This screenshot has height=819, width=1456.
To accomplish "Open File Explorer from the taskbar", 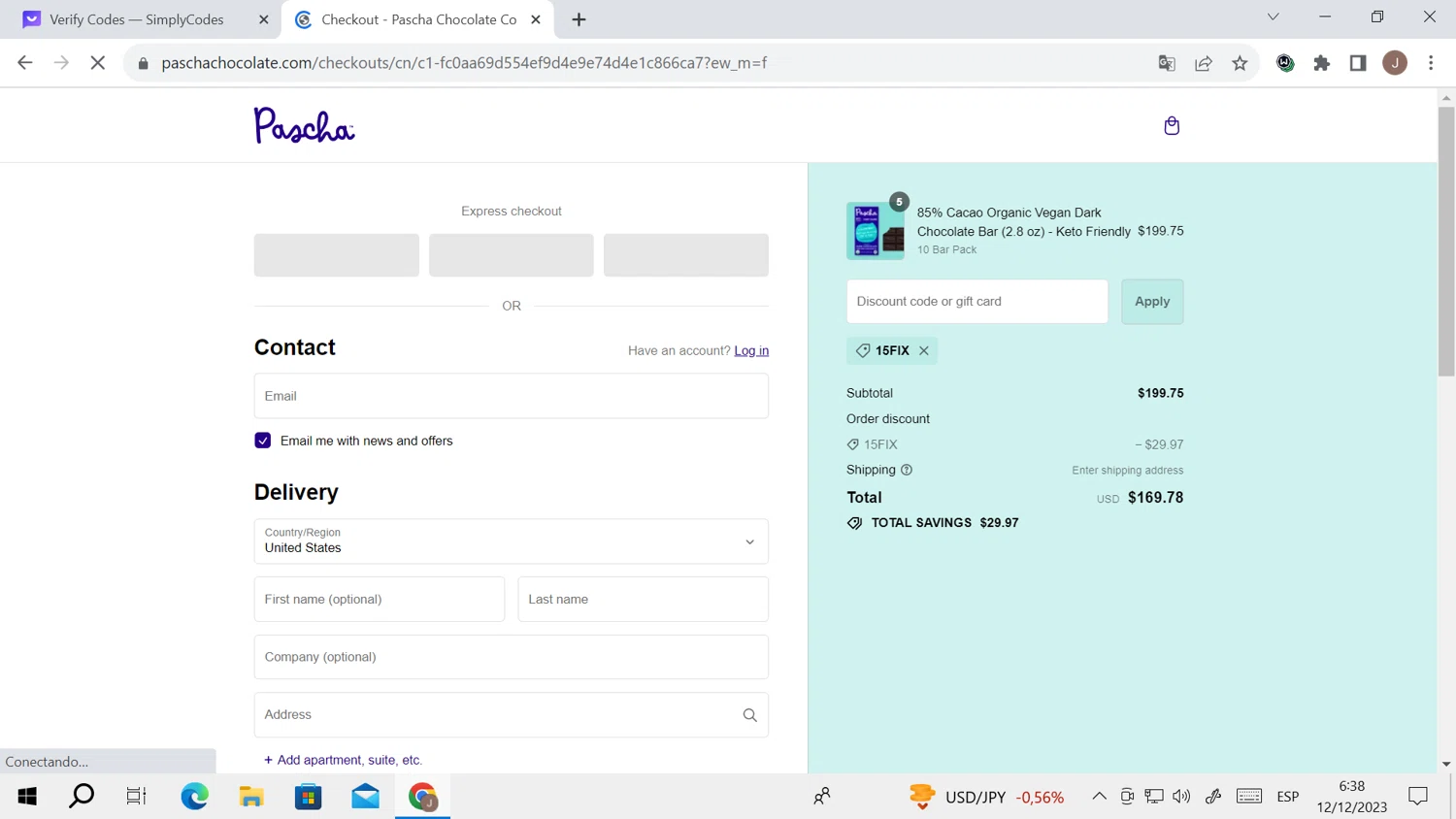I will 251,797.
